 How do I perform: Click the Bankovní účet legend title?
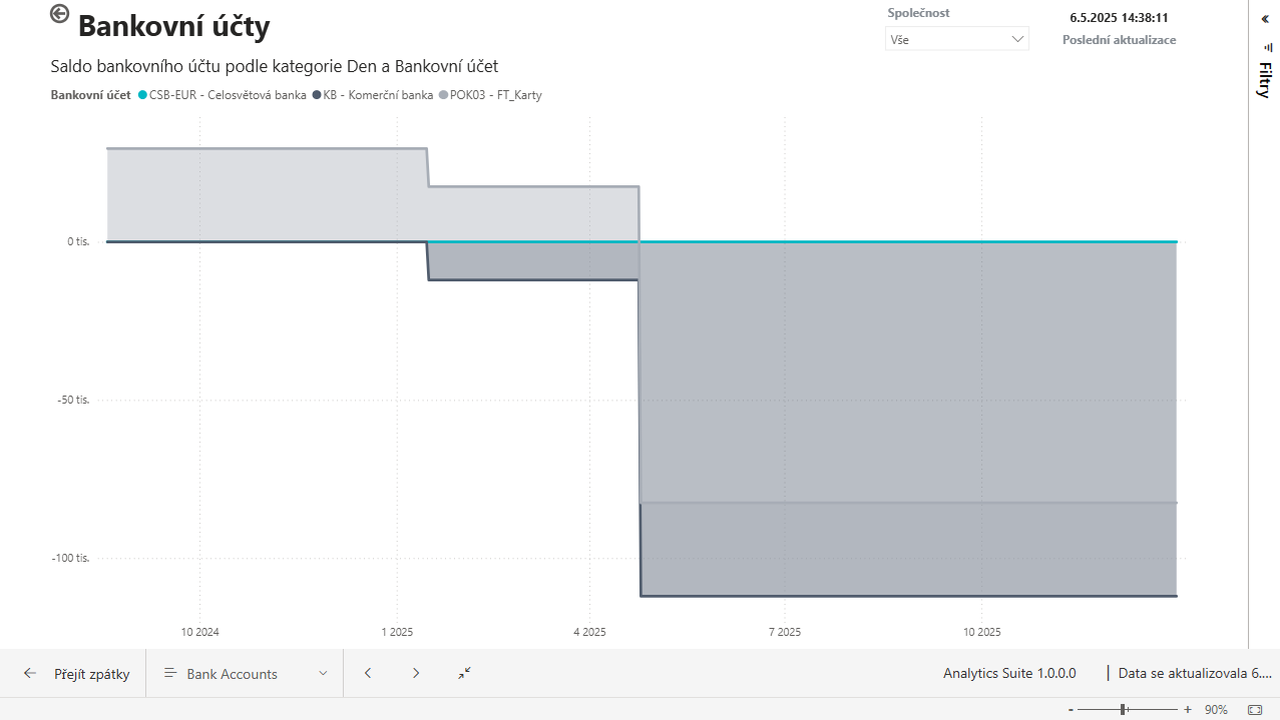pos(91,95)
